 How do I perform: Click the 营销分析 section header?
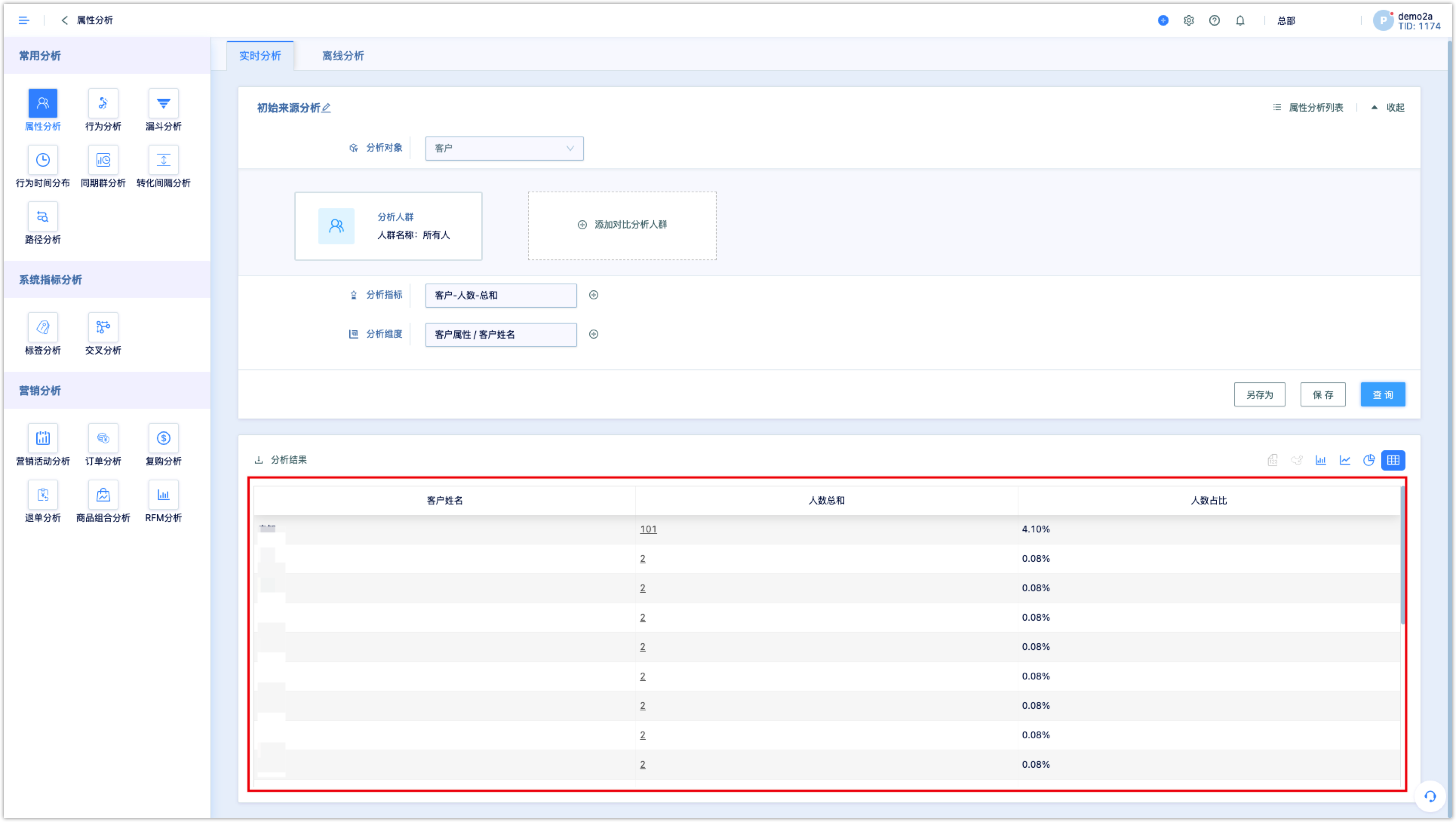coord(108,390)
